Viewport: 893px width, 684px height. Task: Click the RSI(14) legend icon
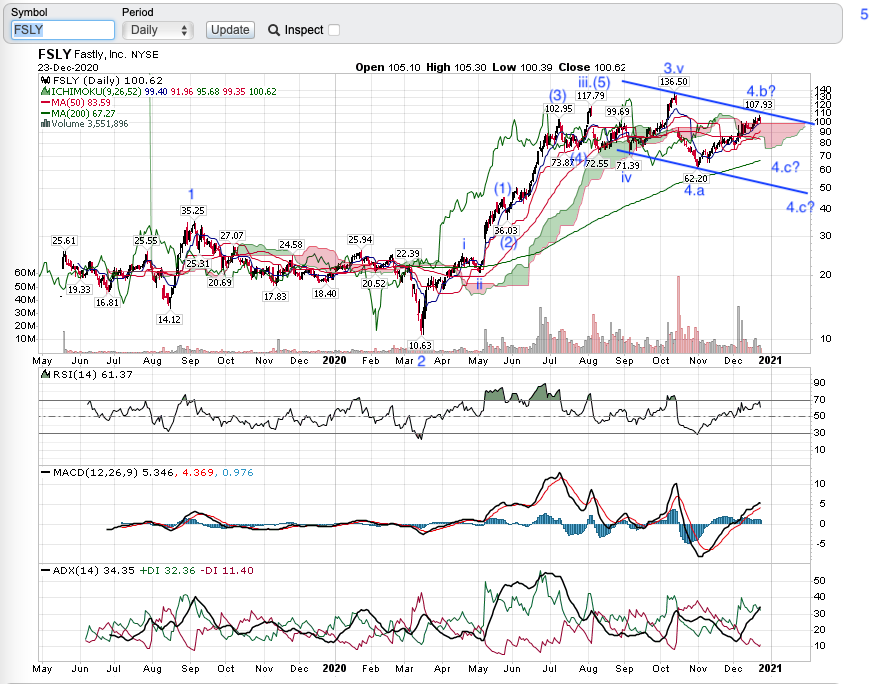tap(44, 374)
